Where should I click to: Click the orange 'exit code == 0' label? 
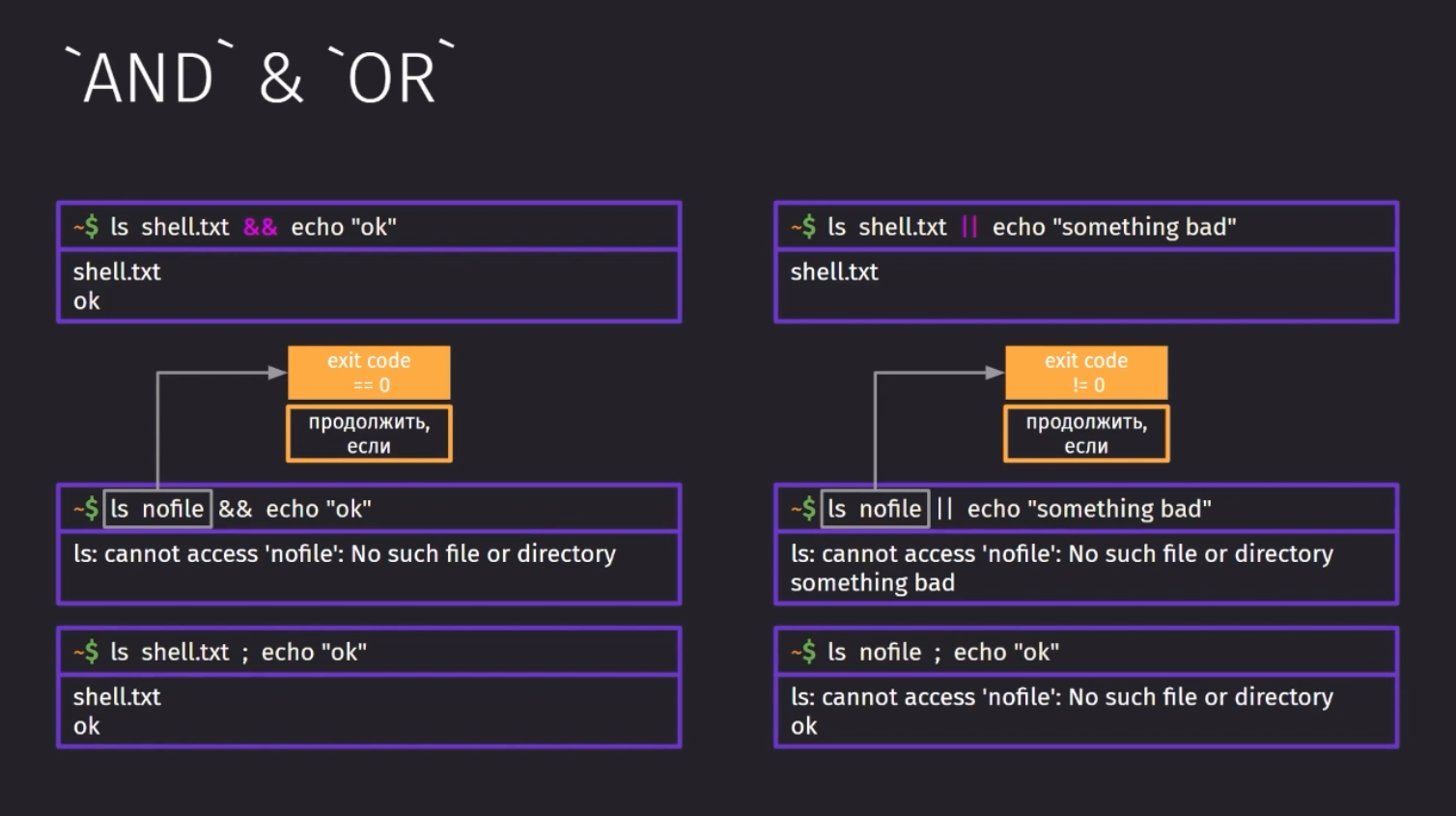(369, 373)
